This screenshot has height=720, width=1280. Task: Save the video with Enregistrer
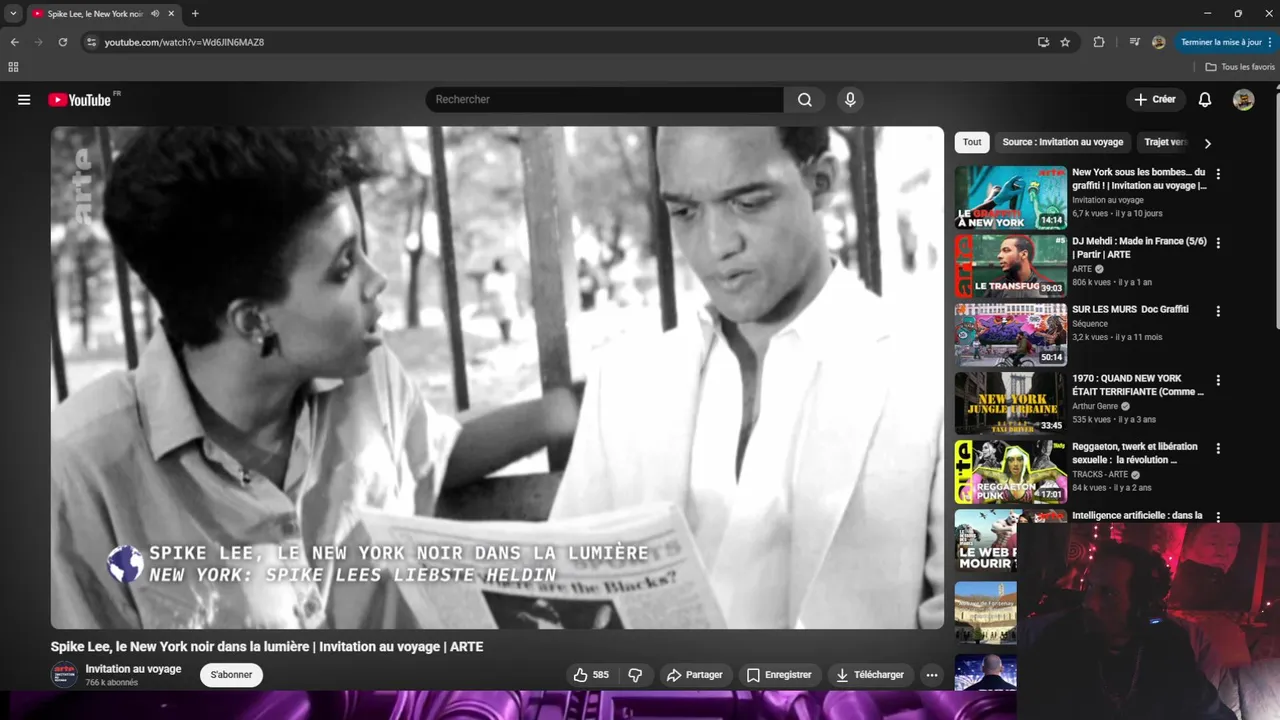click(x=779, y=675)
